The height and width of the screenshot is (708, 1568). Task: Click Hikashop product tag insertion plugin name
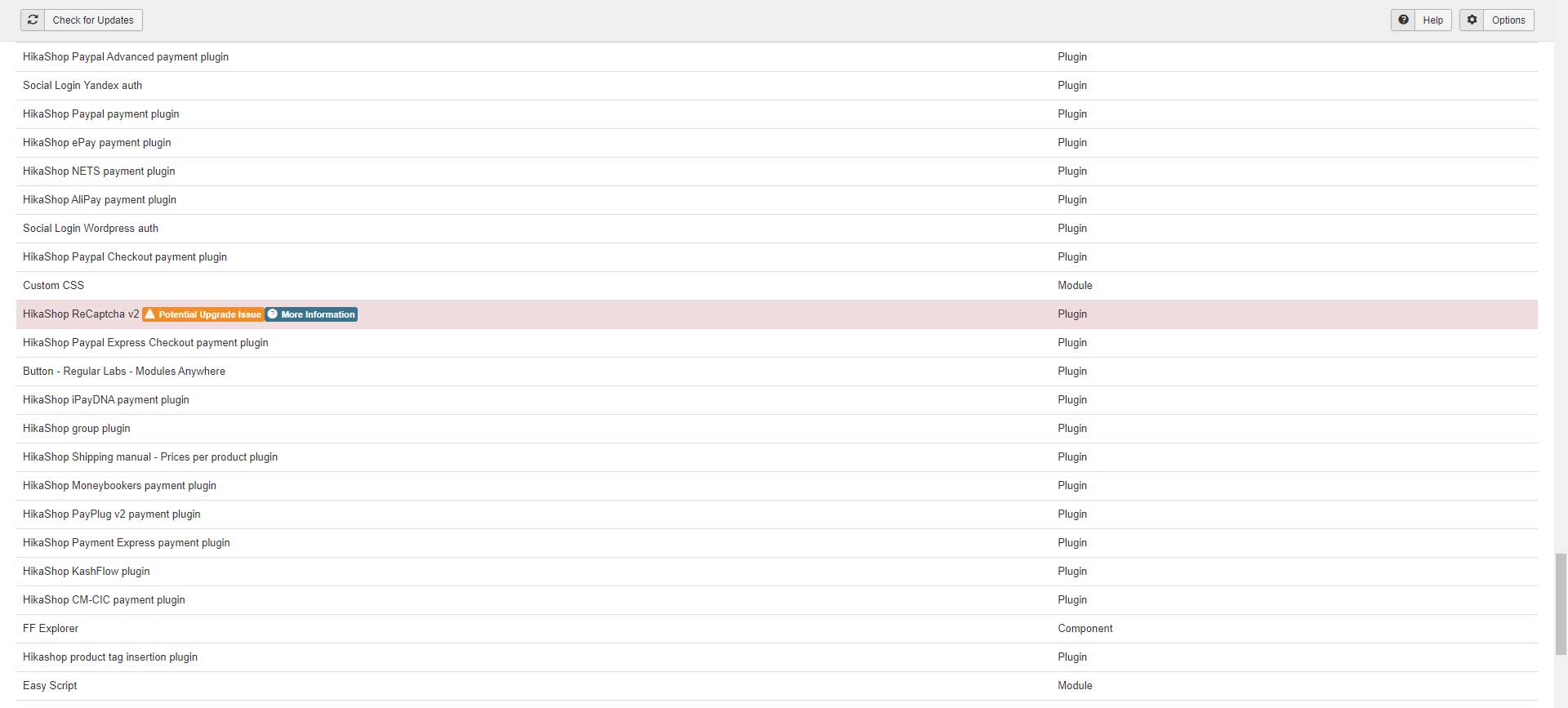(x=110, y=657)
